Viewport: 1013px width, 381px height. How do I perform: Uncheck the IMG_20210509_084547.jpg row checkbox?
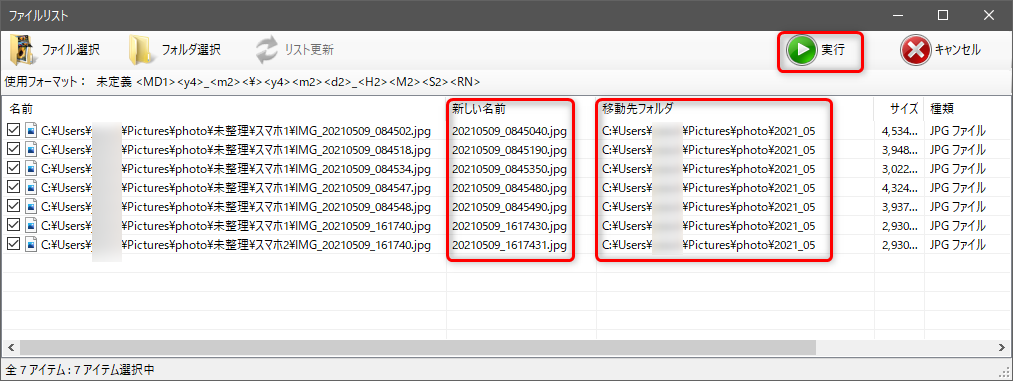13,188
